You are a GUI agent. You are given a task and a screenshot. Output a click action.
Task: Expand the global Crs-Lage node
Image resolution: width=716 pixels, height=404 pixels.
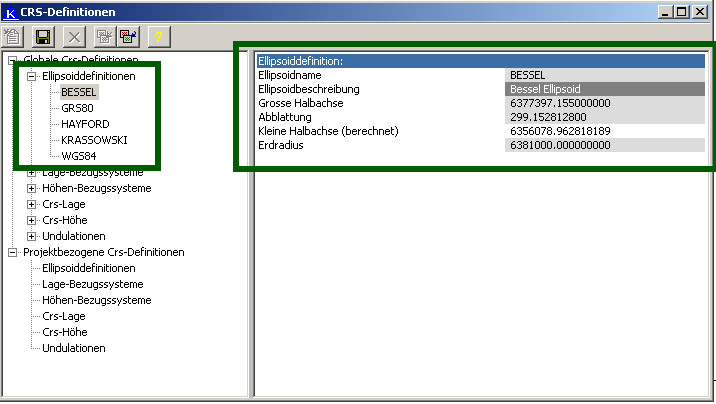click(x=32, y=204)
